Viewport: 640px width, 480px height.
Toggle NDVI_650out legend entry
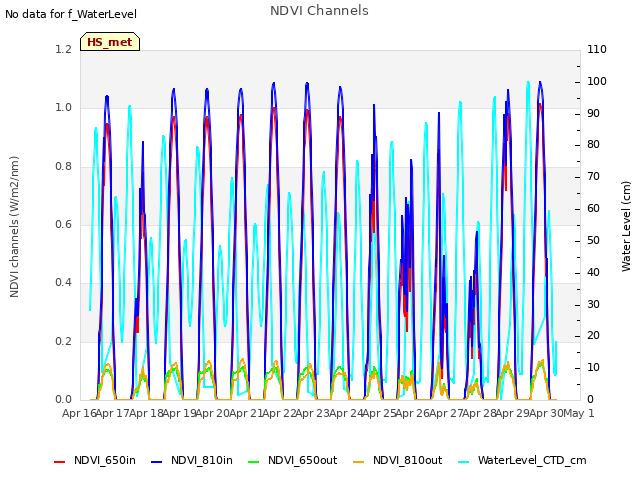pyautogui.click(x=292, y=460)
